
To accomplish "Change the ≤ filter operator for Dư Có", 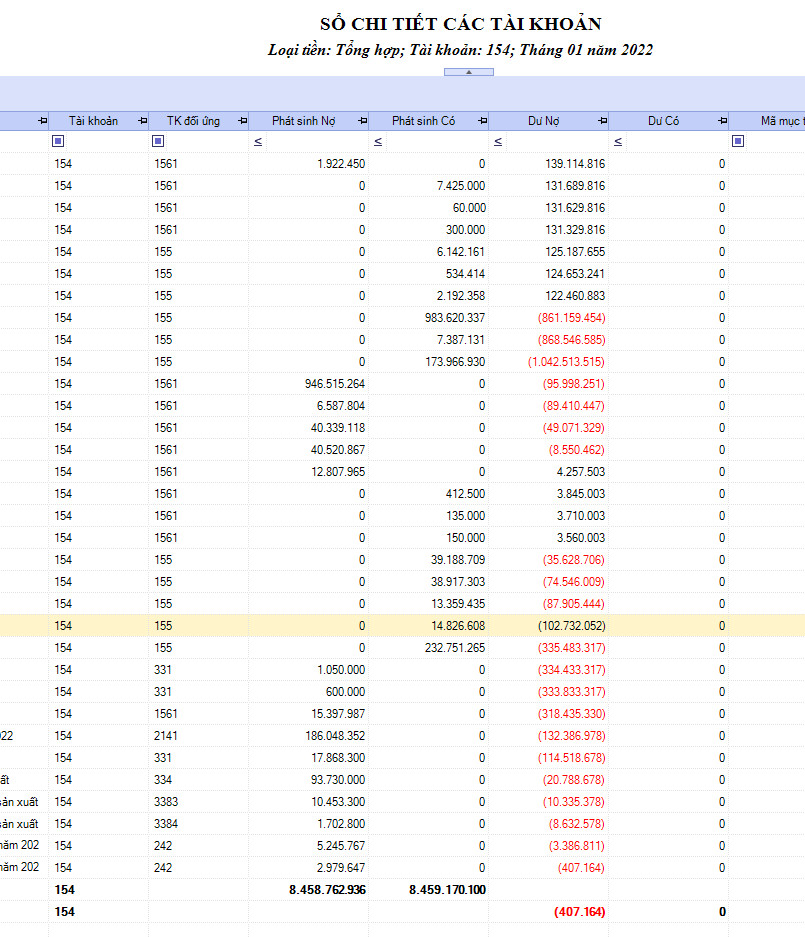I will pos(618,142).
